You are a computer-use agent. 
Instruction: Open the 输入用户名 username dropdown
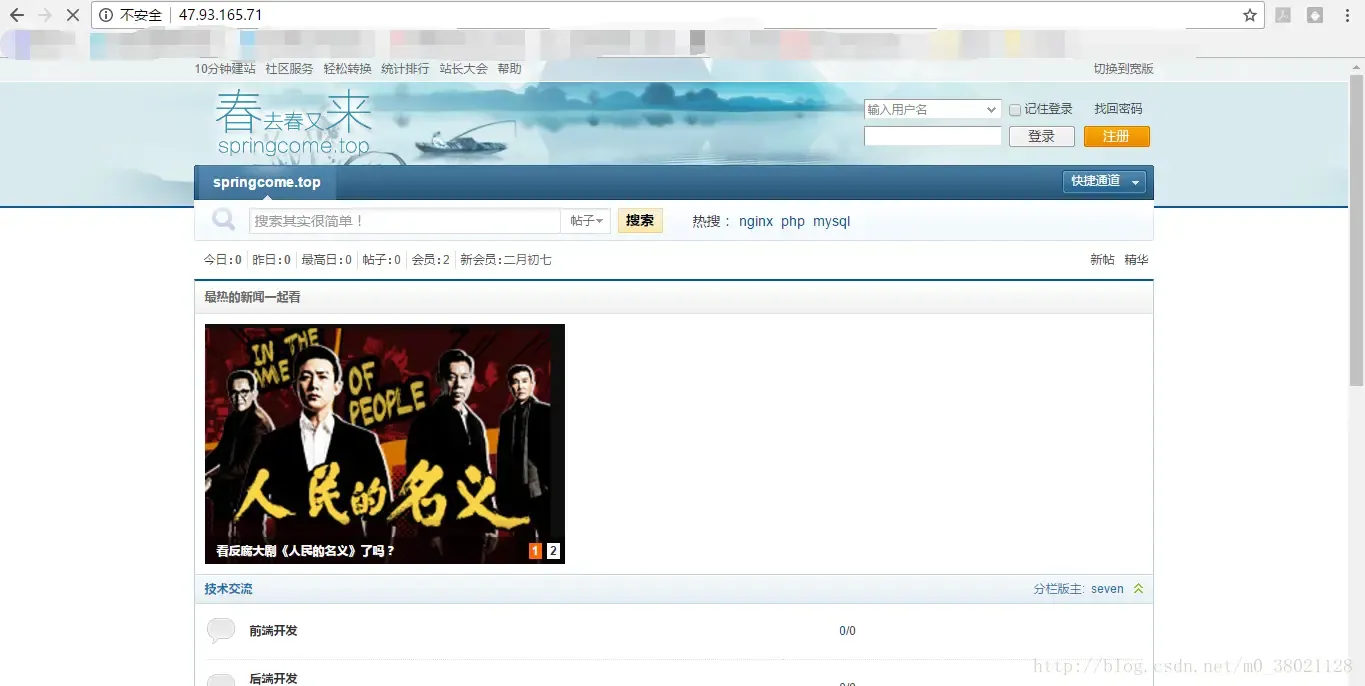932,109
